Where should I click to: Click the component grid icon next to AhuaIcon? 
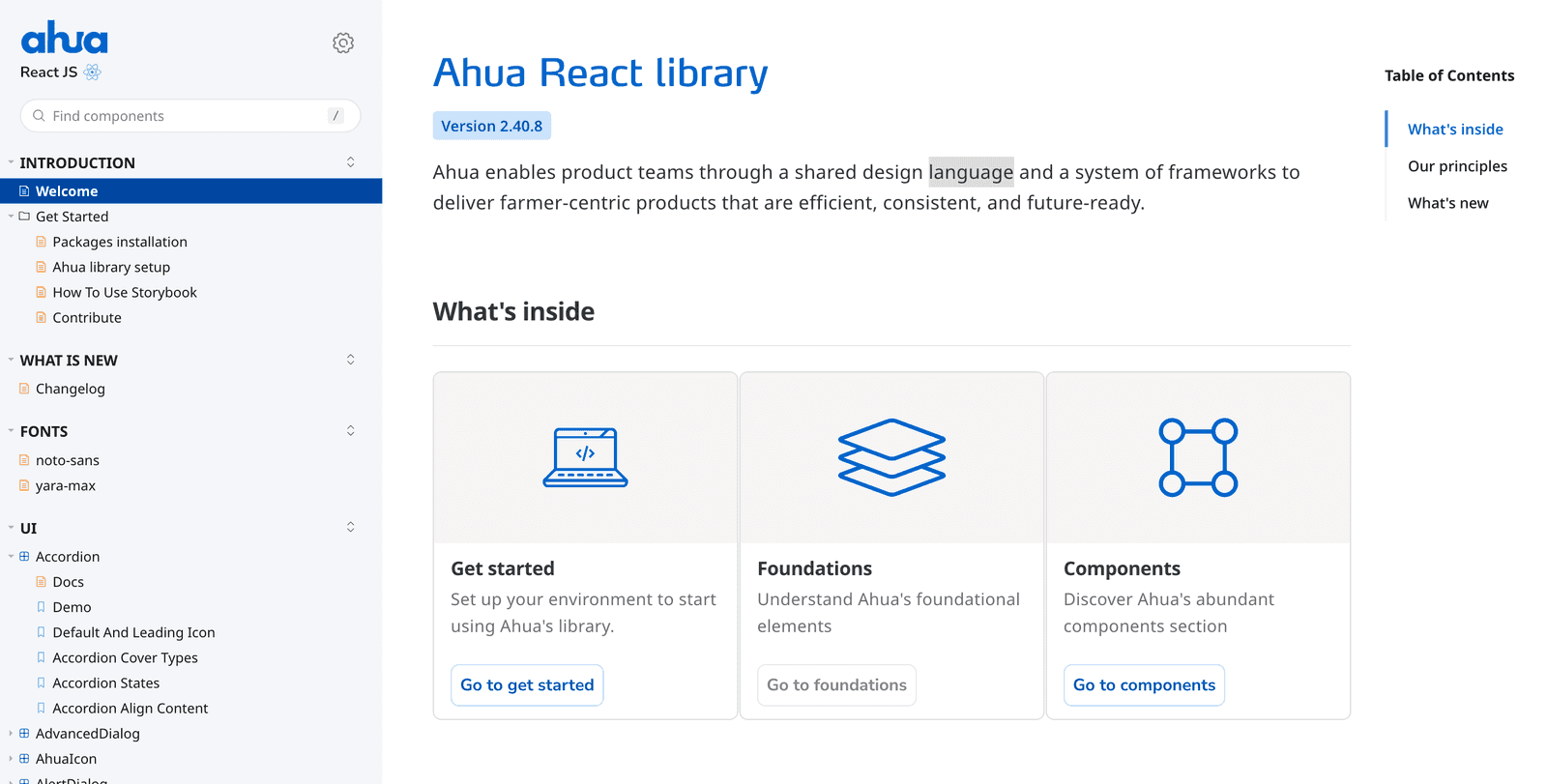pyautogui.click(x=24, y=759)
